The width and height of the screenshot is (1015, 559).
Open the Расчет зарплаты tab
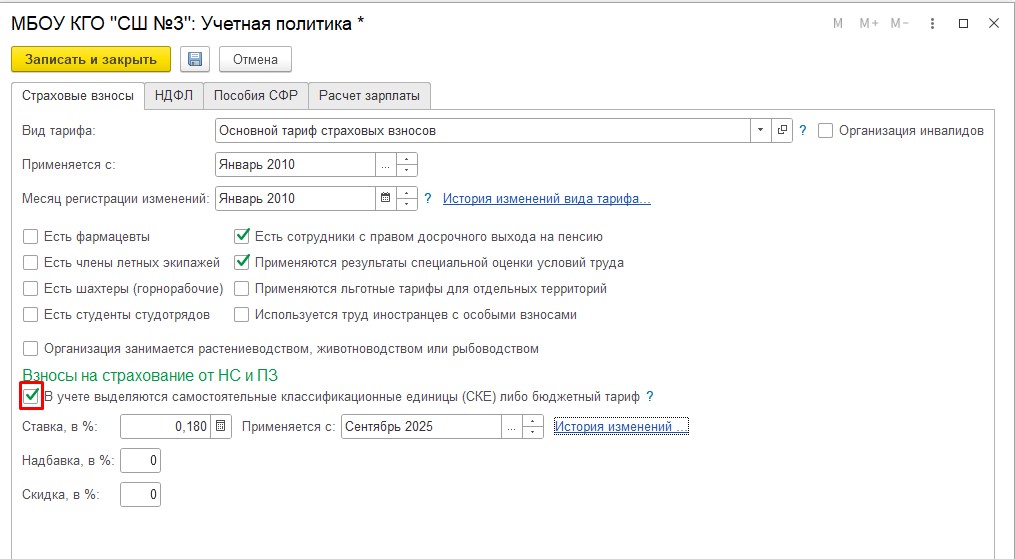tap(369, 96)
